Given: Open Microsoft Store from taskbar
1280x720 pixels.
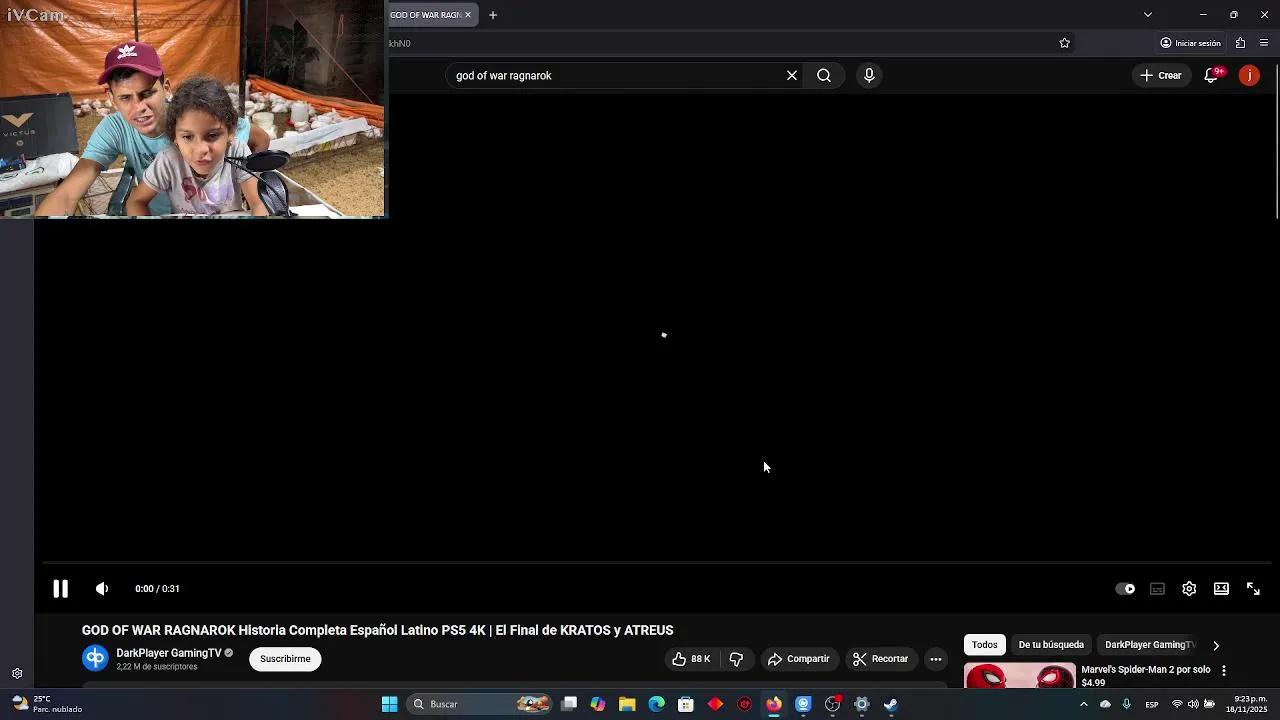Looking at the screenshot, I should click(x=686, y=704).
